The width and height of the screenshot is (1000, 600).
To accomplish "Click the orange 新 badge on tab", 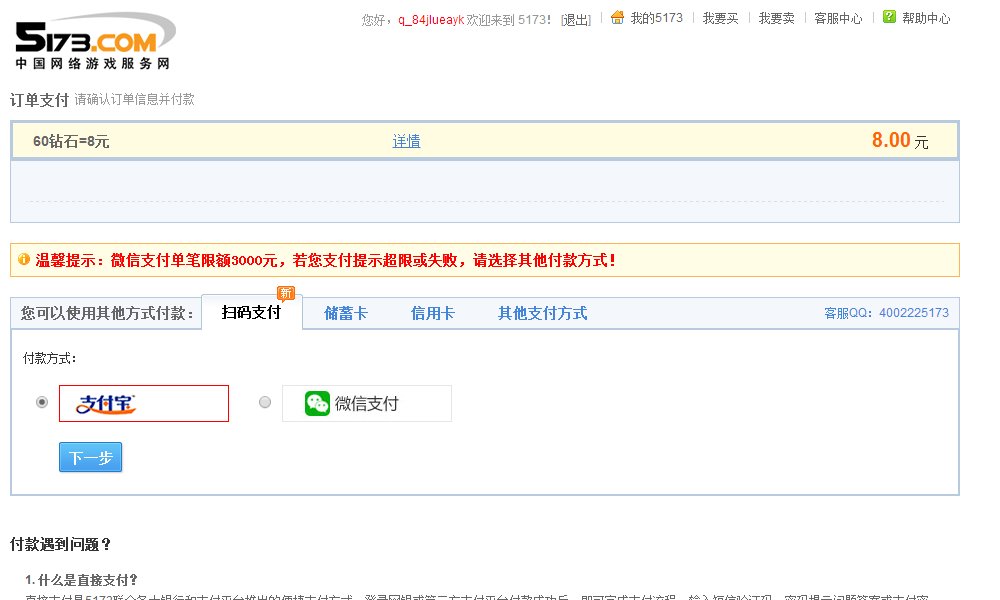I will coord(286,293).
